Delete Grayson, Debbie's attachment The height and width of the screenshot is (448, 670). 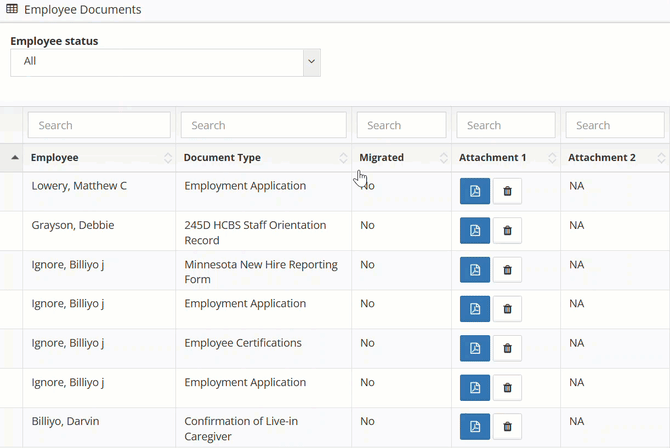point(507,230)
